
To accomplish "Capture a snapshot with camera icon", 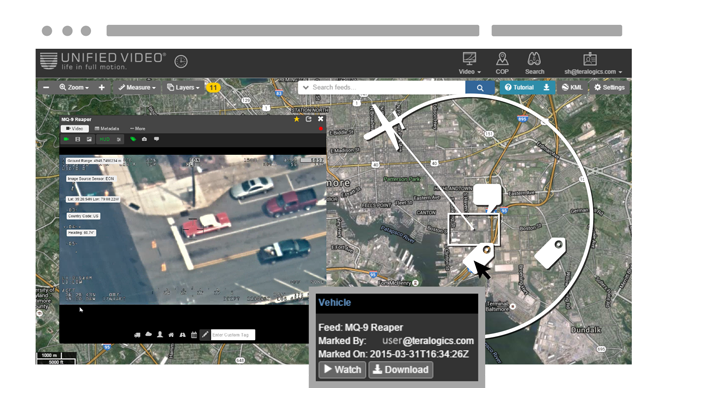I will pyautogui.click(x=145, y=139).
